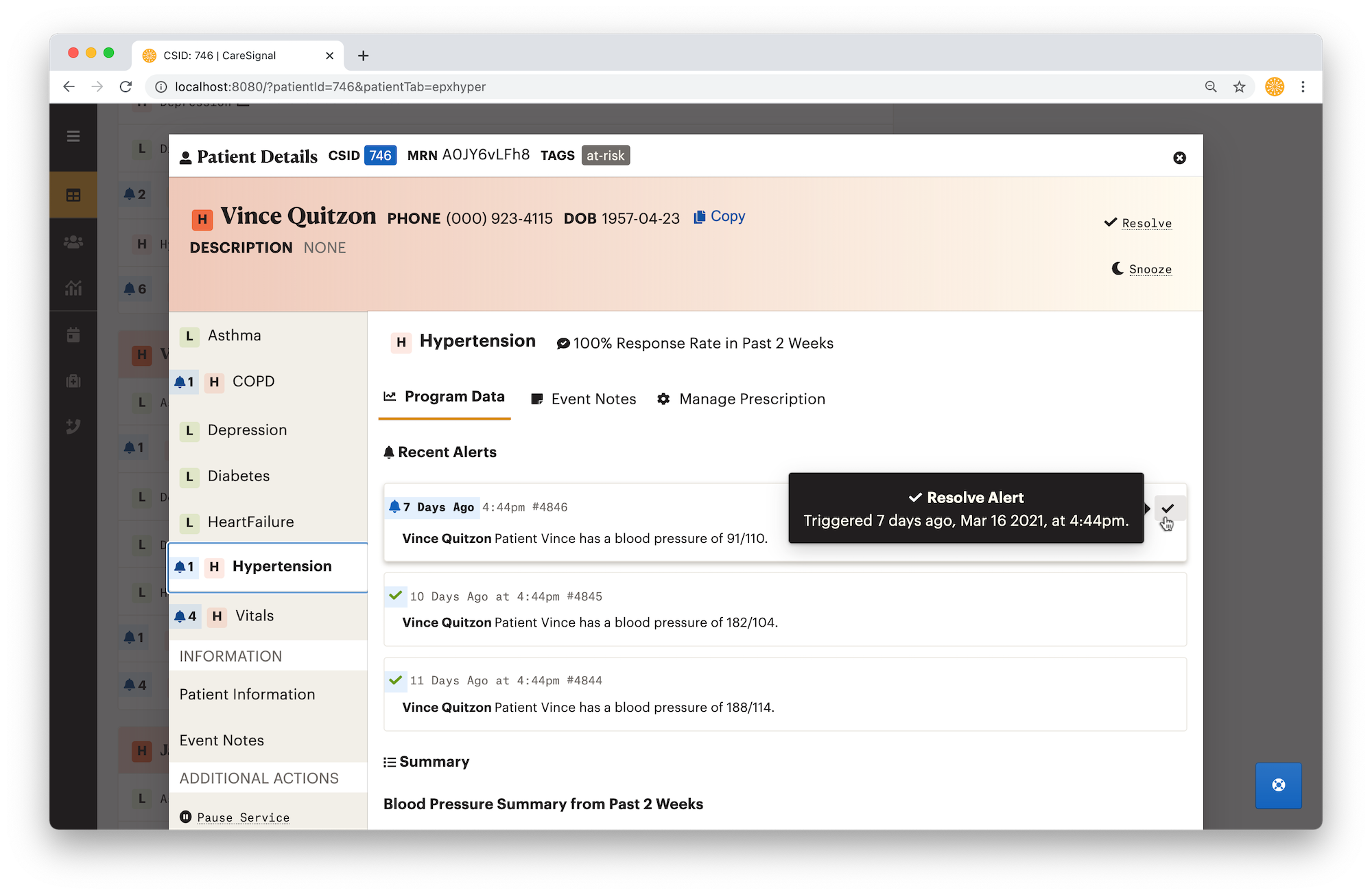Select COPD program in sidebar
Viewport: 1372px width, 895px height.
click(x=268, y=382)
